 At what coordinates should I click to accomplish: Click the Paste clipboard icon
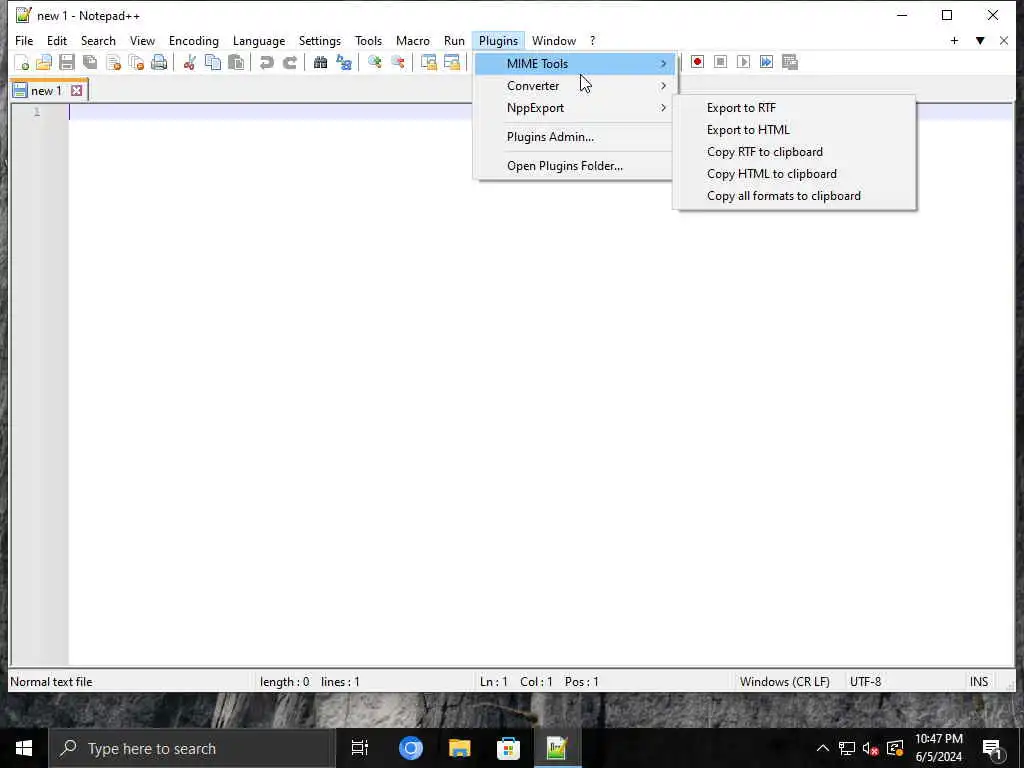236,63
